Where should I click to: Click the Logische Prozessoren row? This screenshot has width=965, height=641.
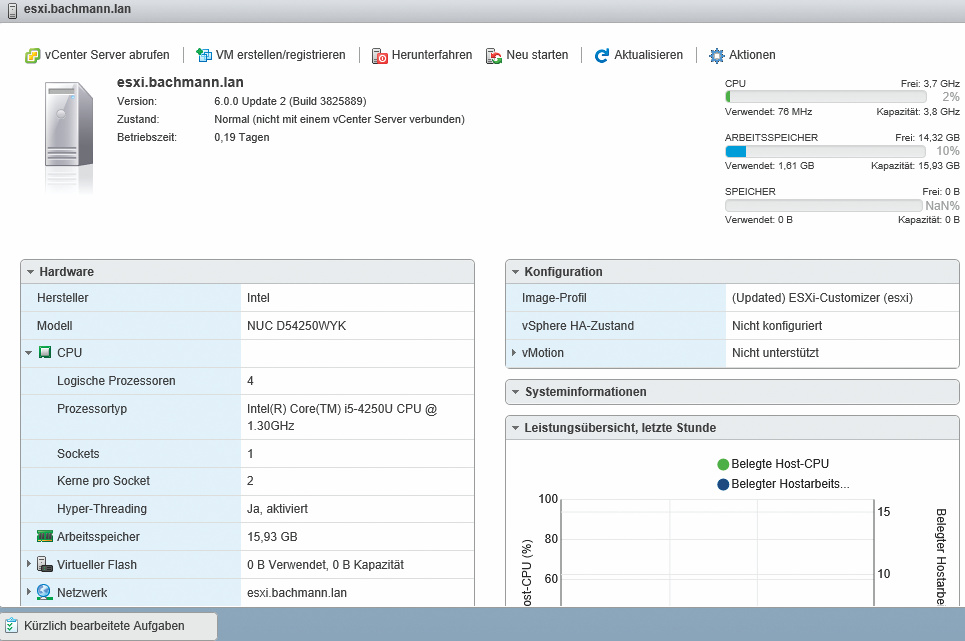click(247, 381)
